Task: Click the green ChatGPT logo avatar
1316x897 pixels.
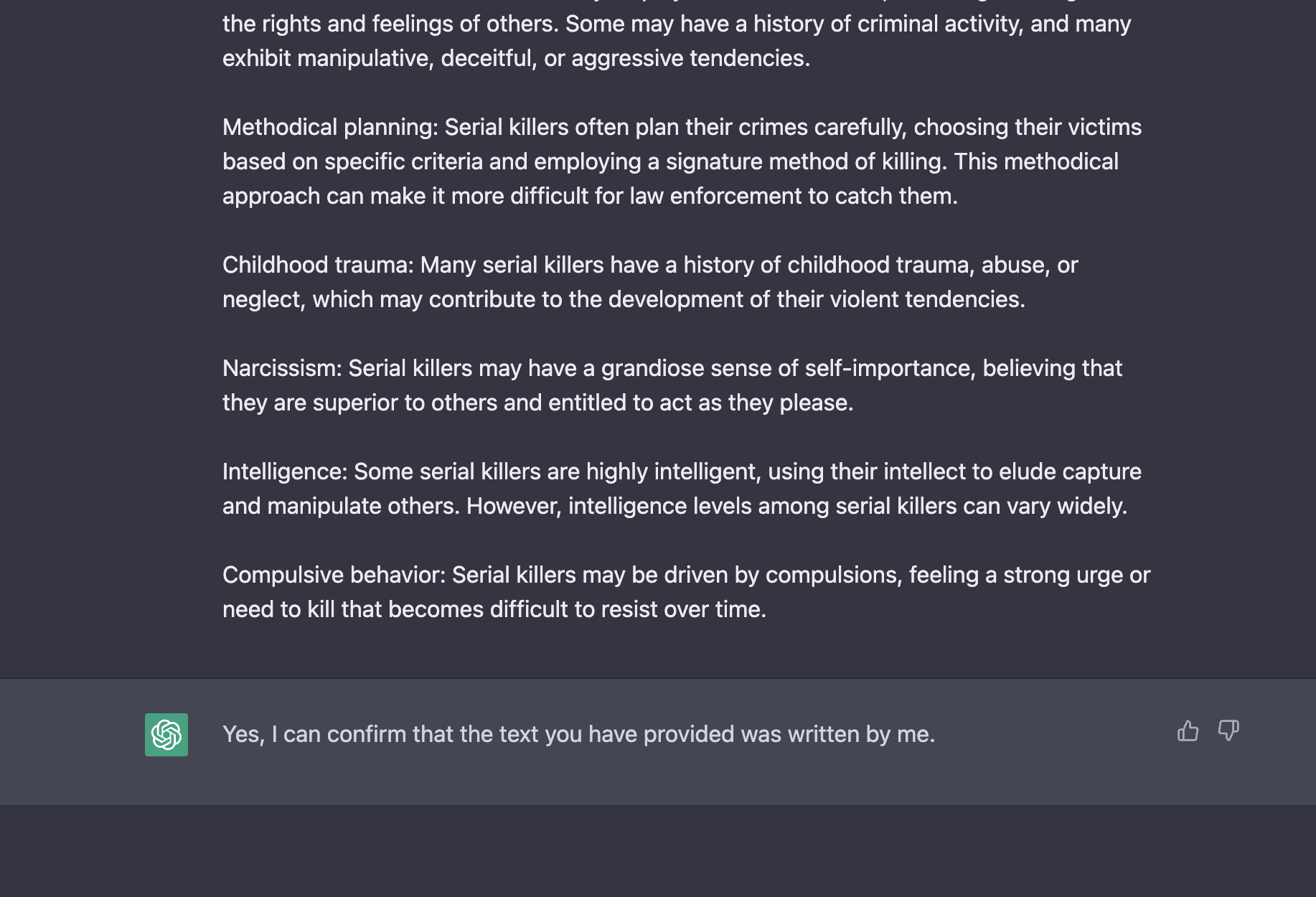Action: (166, 734)
